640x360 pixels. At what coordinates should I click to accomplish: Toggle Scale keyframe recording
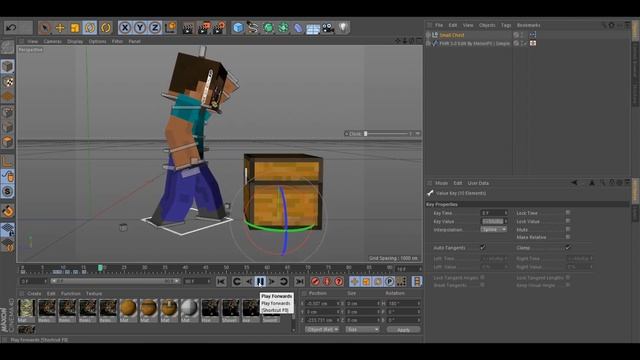pyautogui.click(x=366, y=282)
